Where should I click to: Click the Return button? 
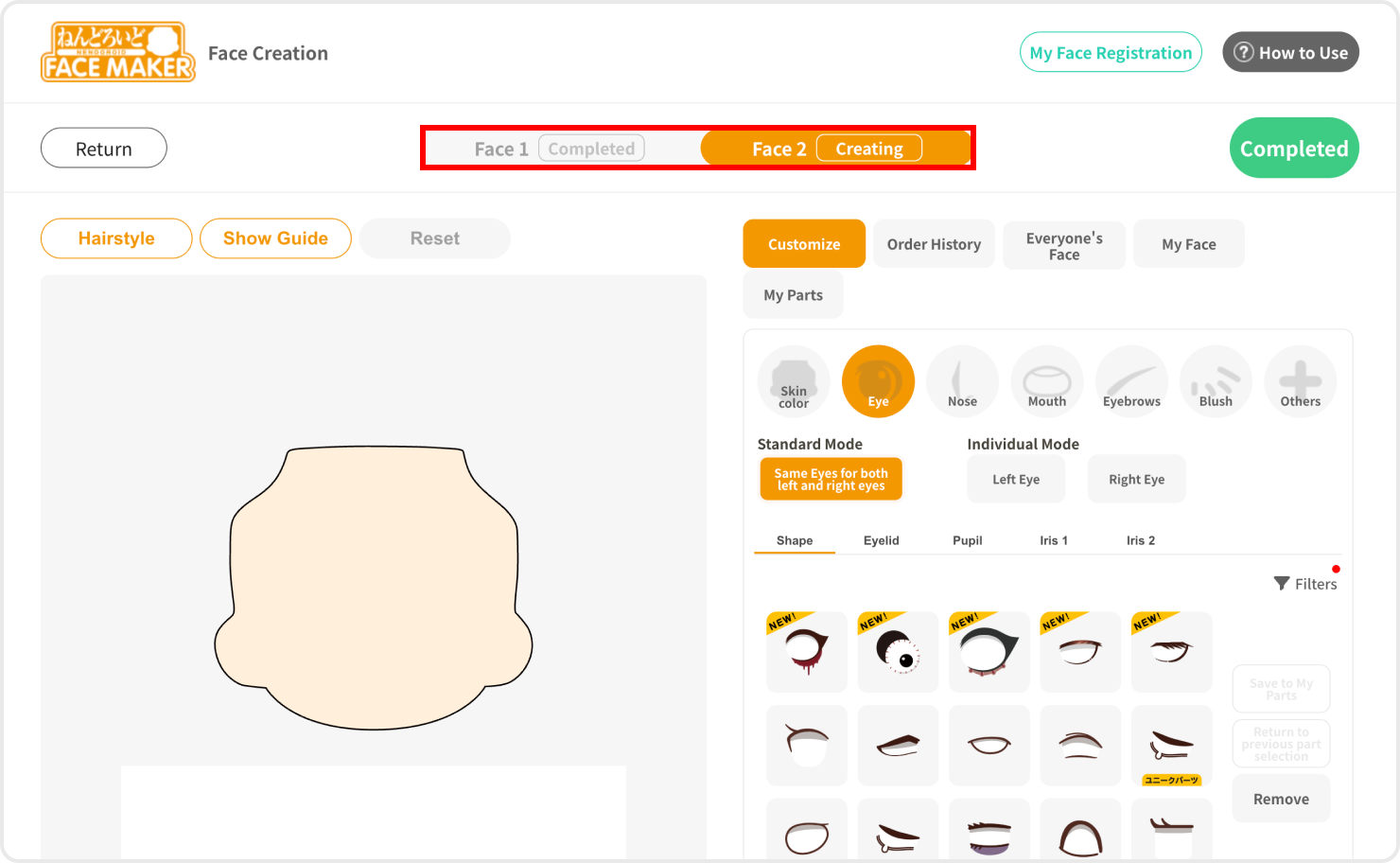tap(104, 149)
